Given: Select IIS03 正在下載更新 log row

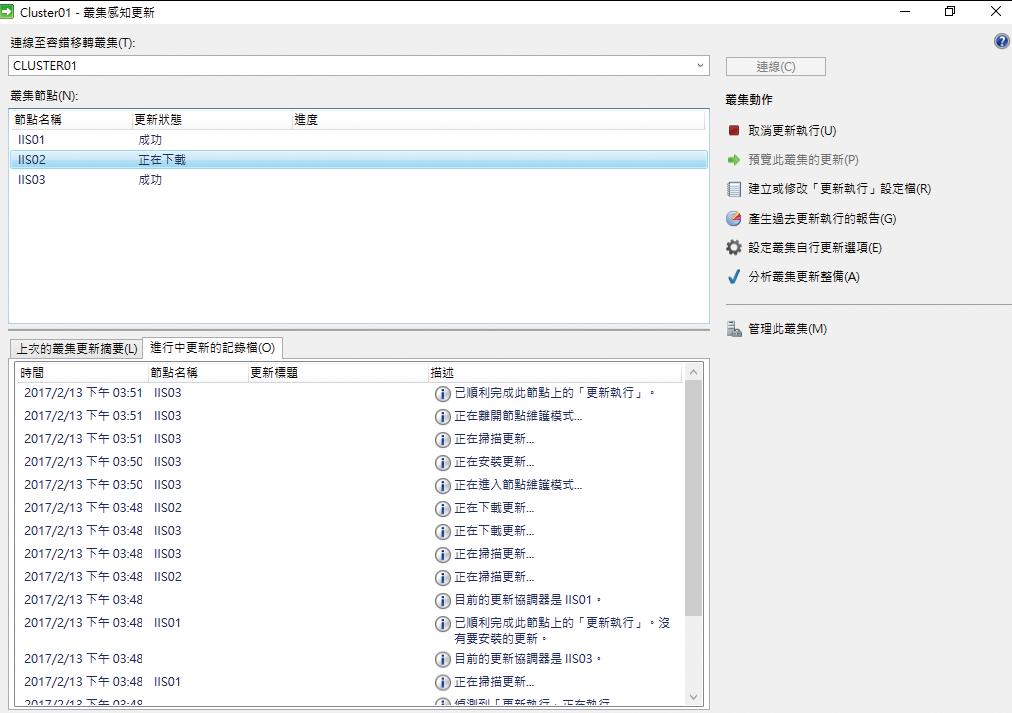Looking at the screenshot, I should click(x=349, y=531).
